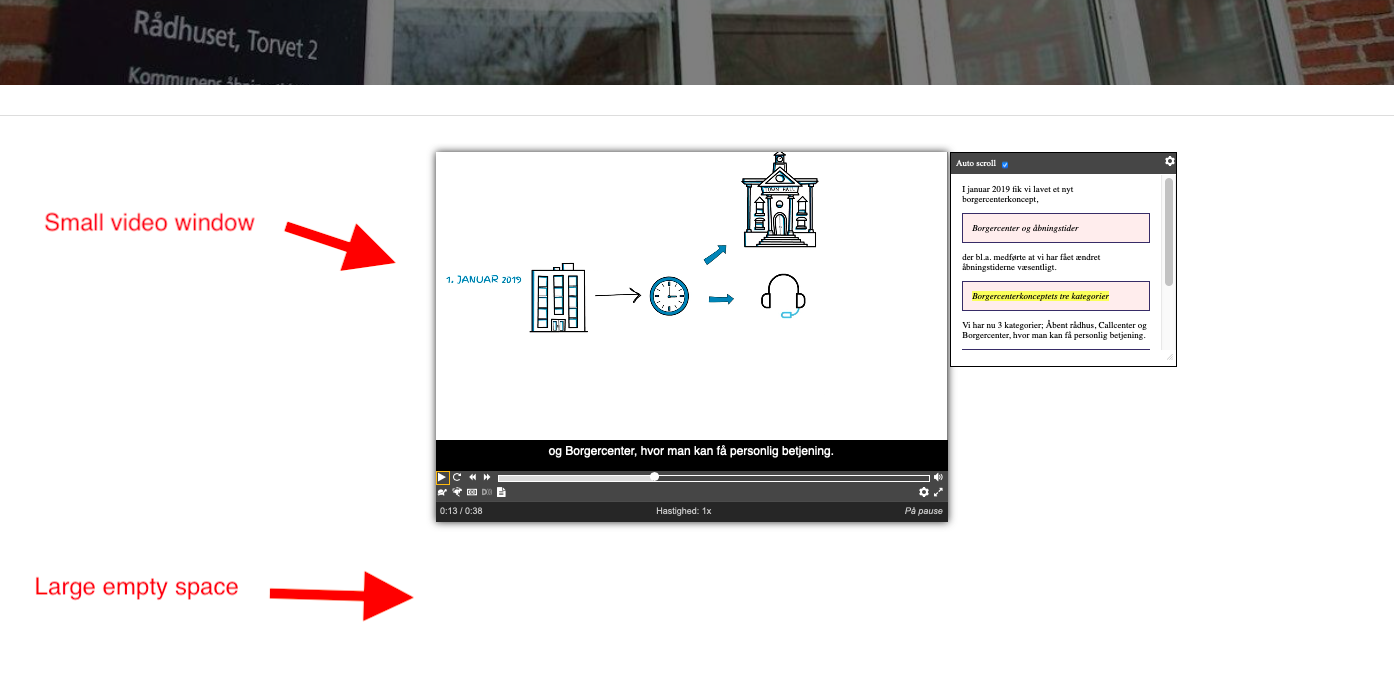Click transcript line 'Vi har nu 3 kategorier'
The height and width of the screenshot is (686, 1394).
(x=1054, y=330)
